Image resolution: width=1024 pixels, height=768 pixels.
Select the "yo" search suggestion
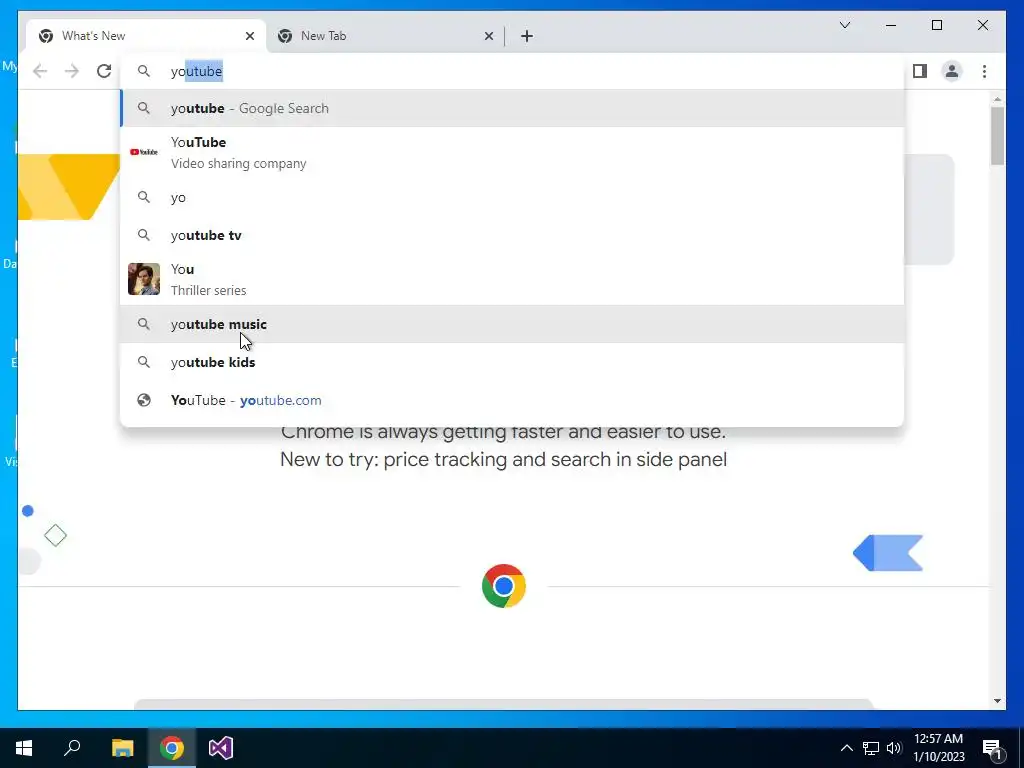[x=513, y=197]
